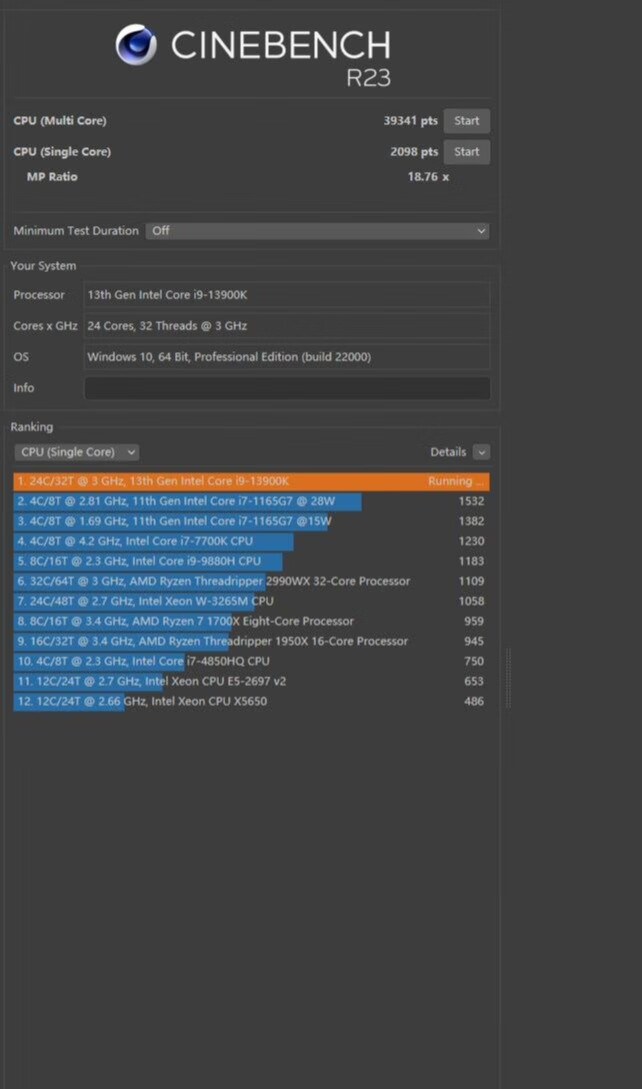Select ranking row Intel Xeon X5650
The height and width of the screenshot is (1089, 642).
(252, 701)
